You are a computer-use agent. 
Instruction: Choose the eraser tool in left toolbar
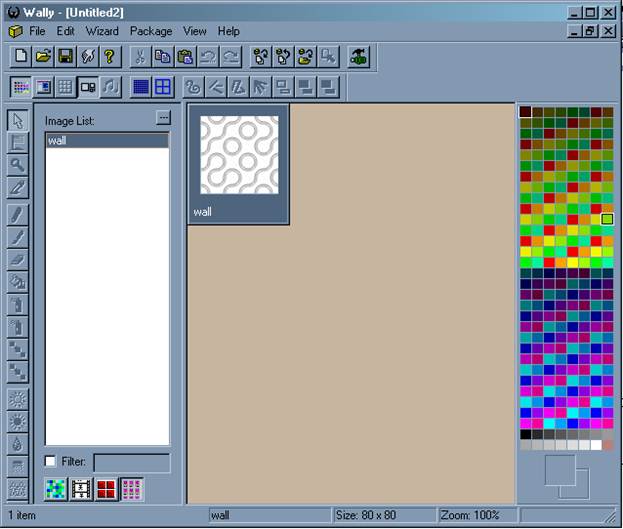17,259
